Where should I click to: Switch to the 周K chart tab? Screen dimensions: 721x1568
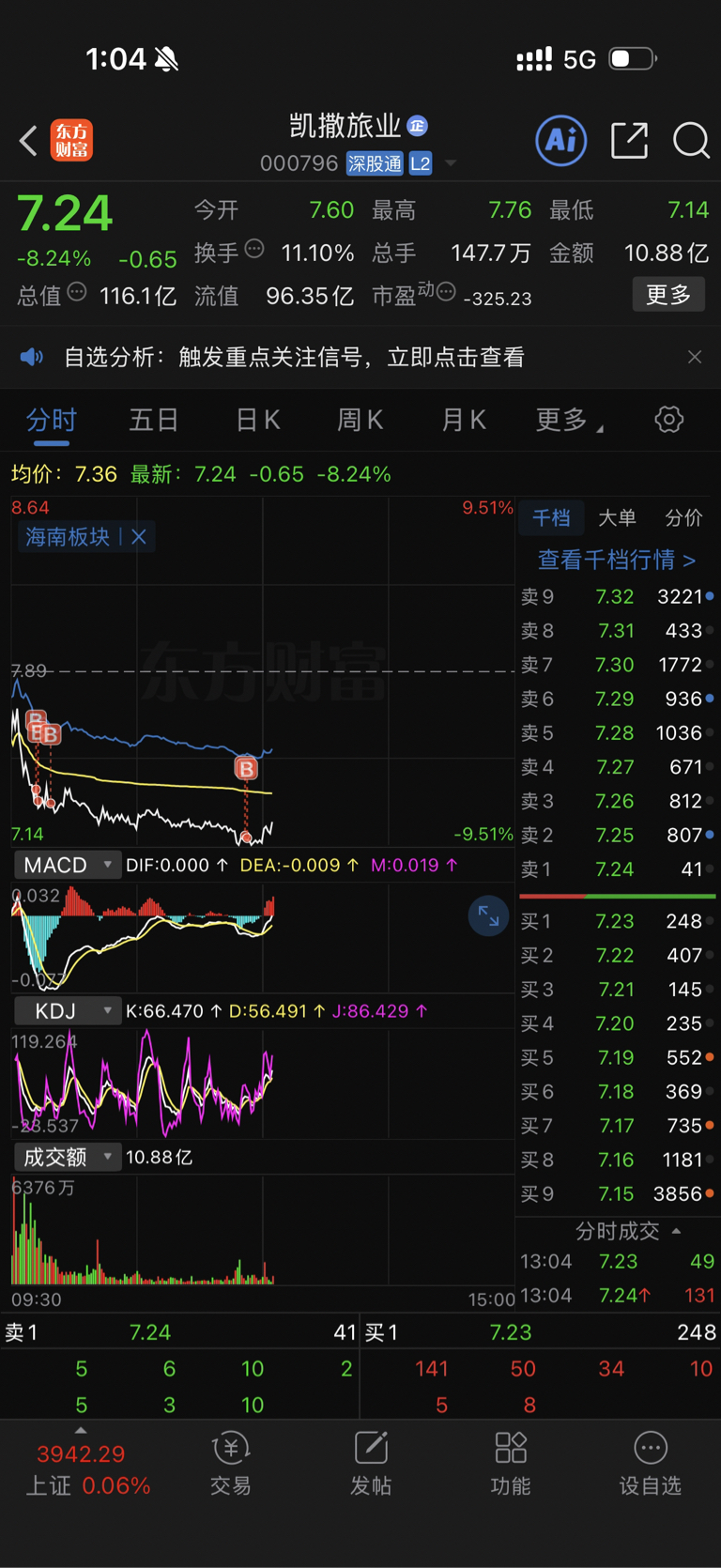click(x=360, y=420)
